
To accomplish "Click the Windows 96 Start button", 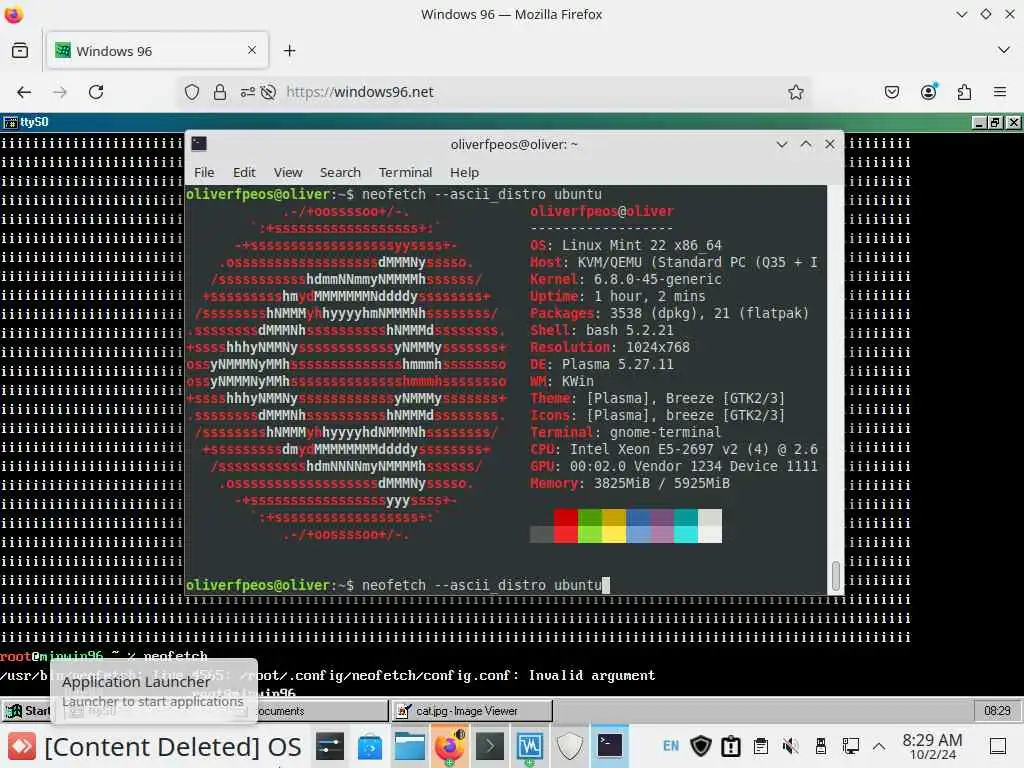I will (27, 711).
